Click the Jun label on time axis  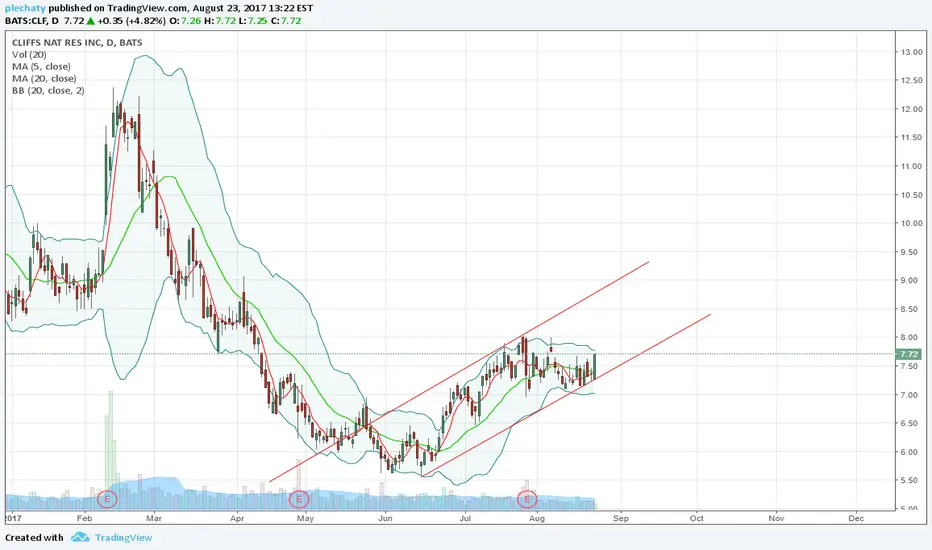pos(385,518)
